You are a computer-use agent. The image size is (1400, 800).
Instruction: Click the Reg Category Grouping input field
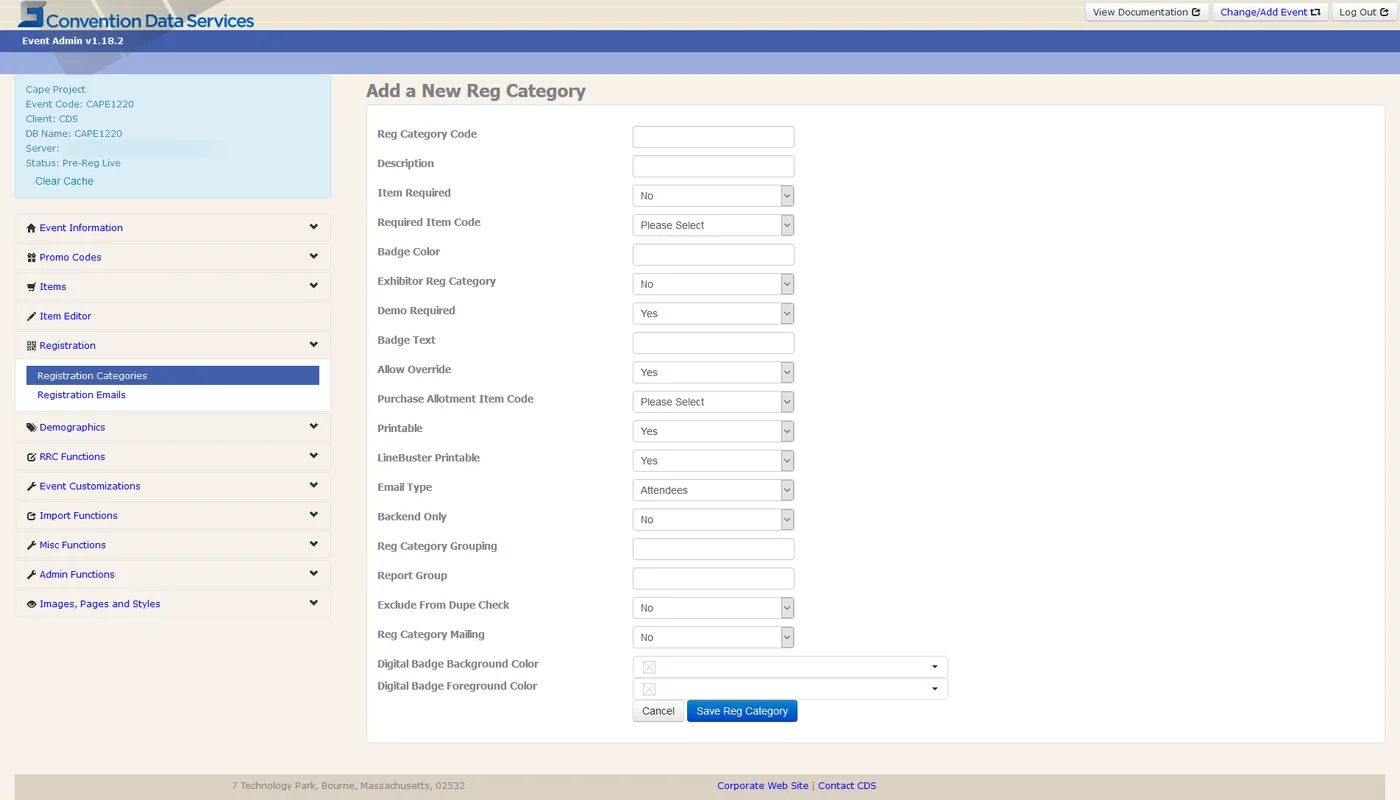click(713, 549)
